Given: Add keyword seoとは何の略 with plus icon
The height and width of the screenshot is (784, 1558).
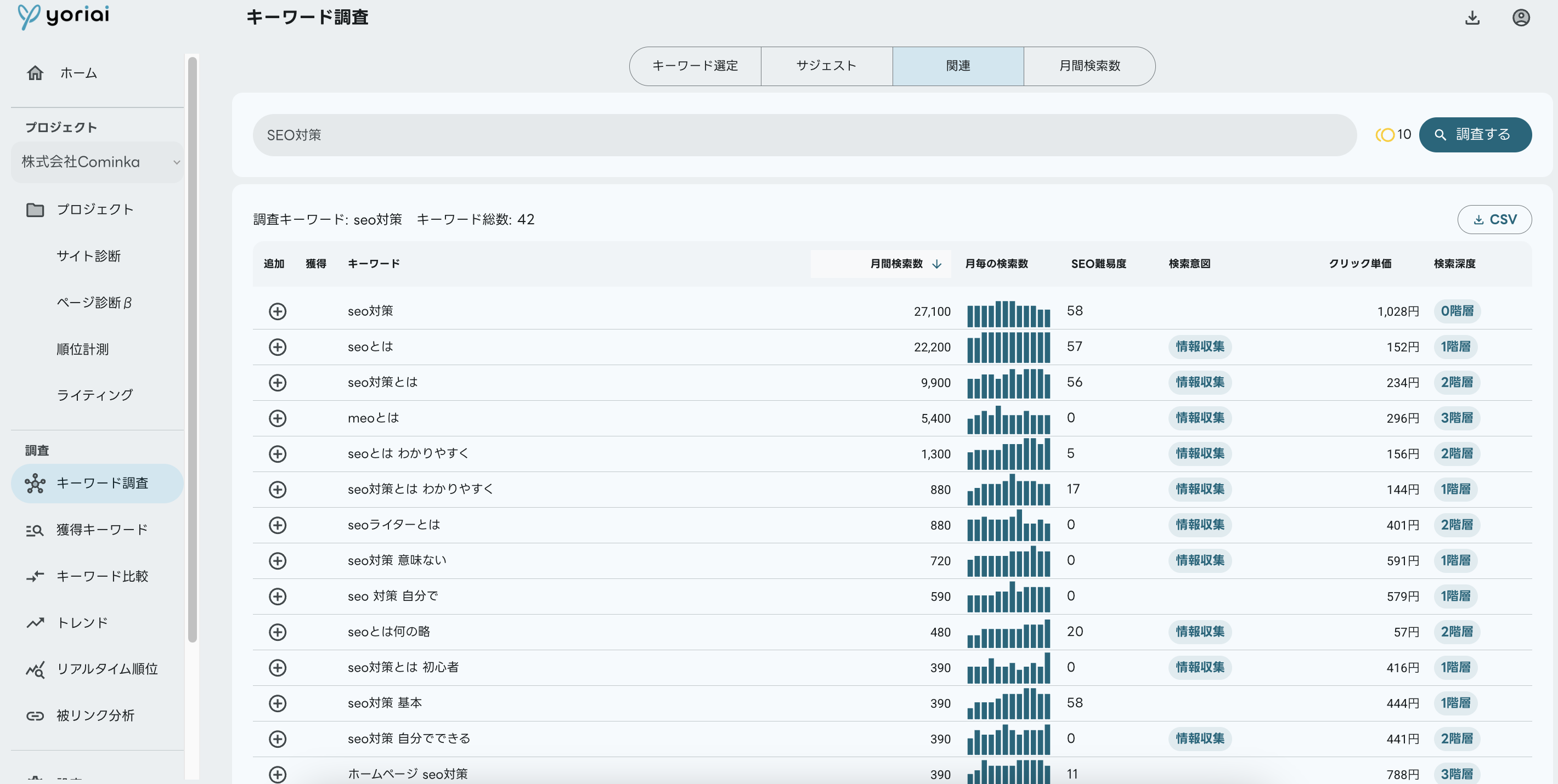Looking at the screenshot, I should (x=277, y=632).
